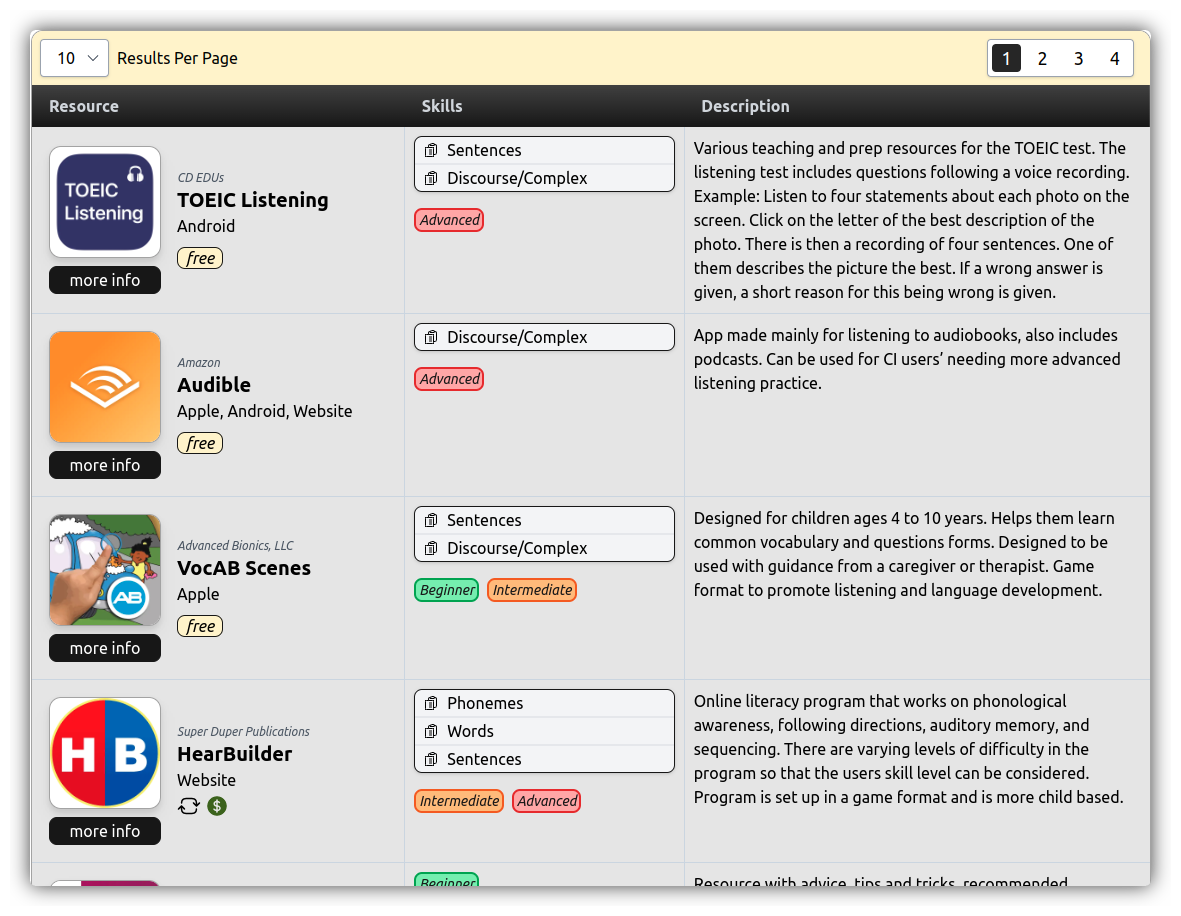Click the Advanced tag in HearBuilder row
Image resolution: width=1181 pixels, height=916 pixels.
coord(547,801)
